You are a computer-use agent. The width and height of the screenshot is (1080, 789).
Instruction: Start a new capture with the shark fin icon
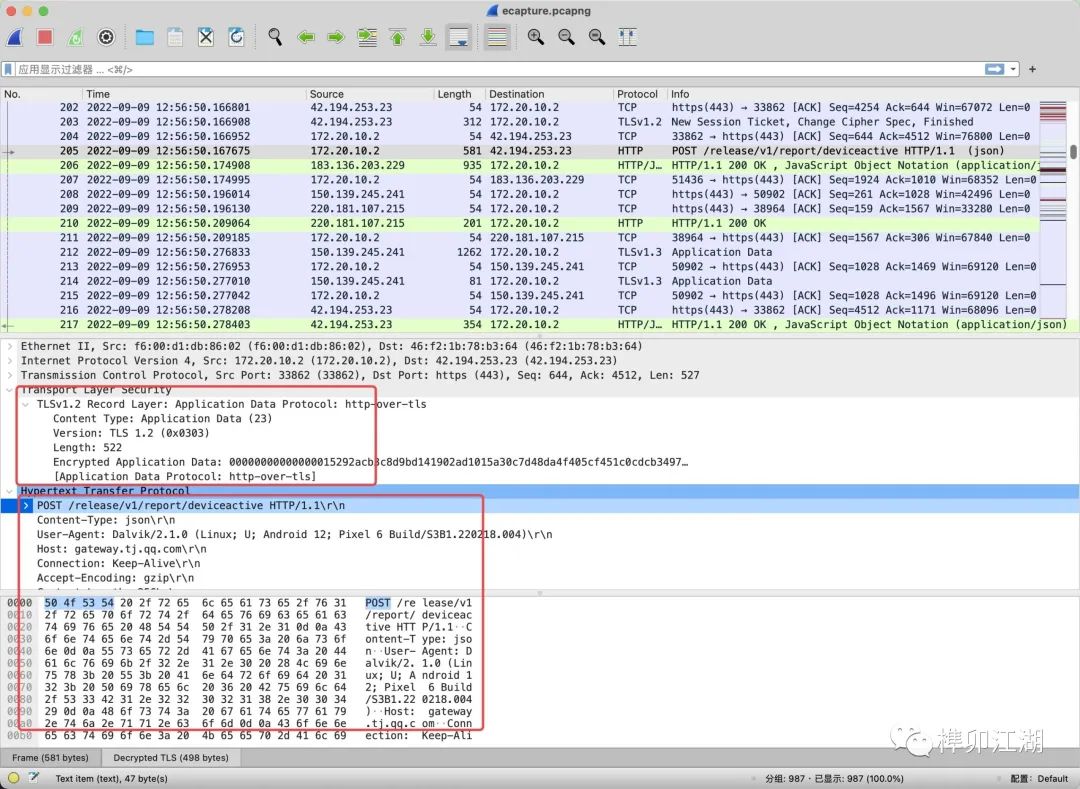[15, 38]
